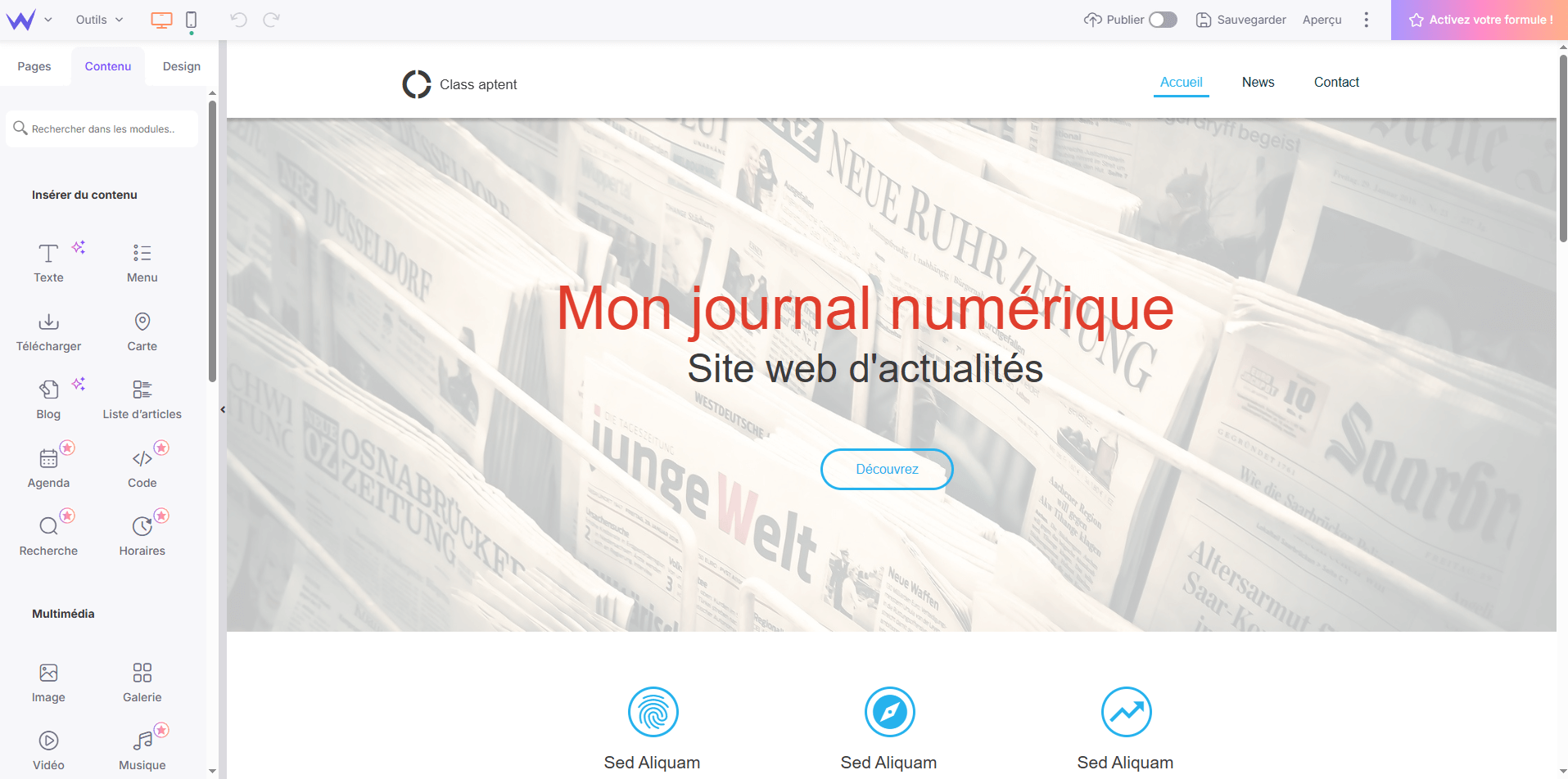Viewport: 1568px width, 779px height.
Task: Click the Class aptent site title
Action: (x=478, y=84)
